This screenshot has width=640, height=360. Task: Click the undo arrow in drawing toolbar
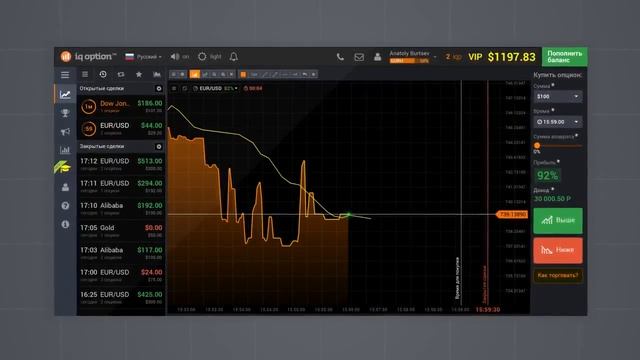304,74
